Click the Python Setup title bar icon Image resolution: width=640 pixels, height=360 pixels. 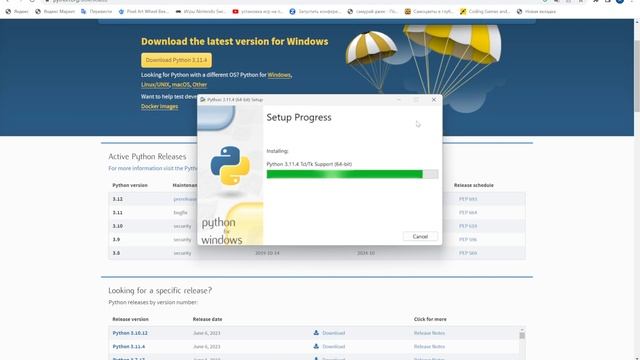[202, 100]
